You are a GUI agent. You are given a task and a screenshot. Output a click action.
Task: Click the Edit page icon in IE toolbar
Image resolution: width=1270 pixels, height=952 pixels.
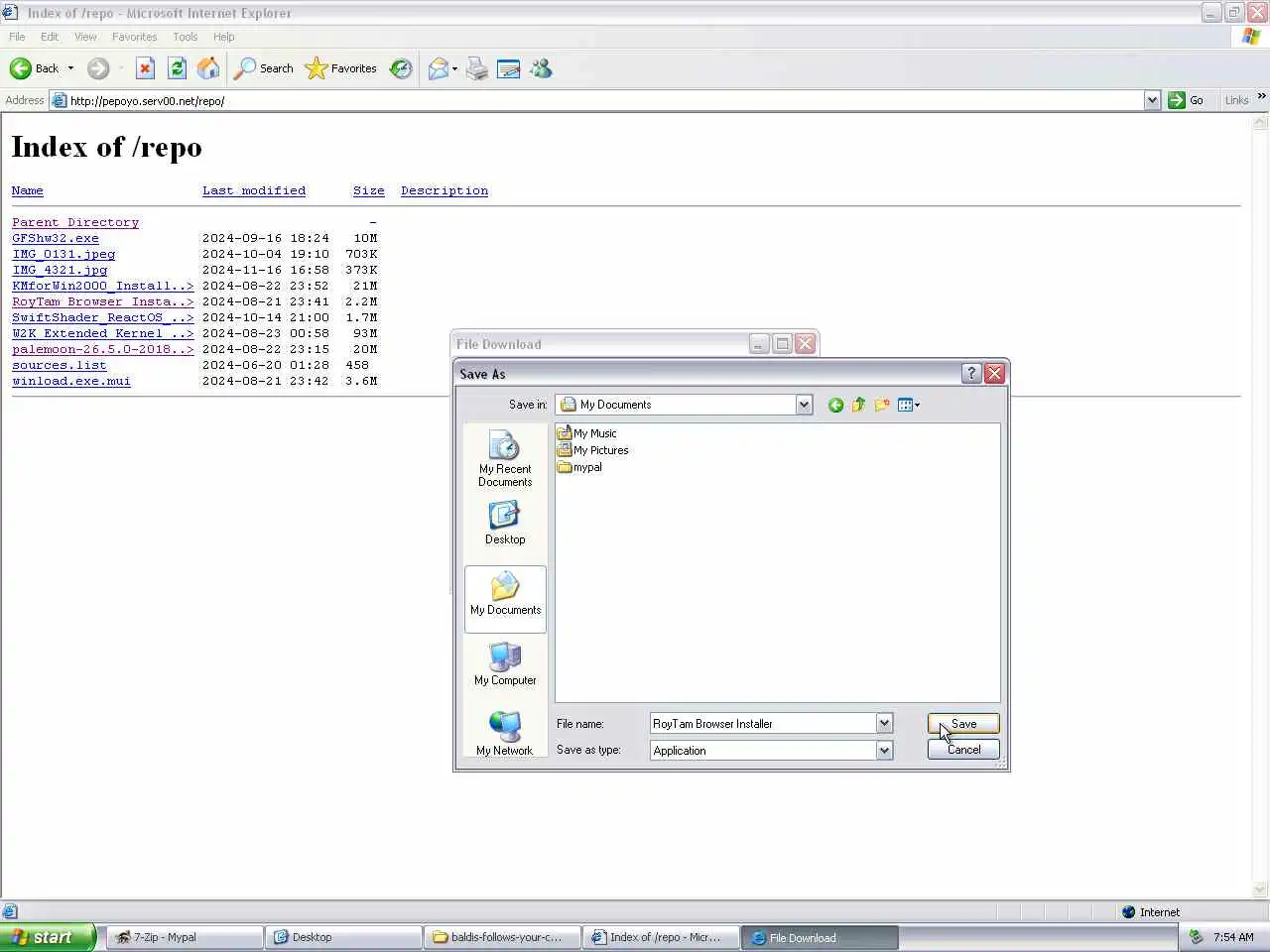coord(509,68)
